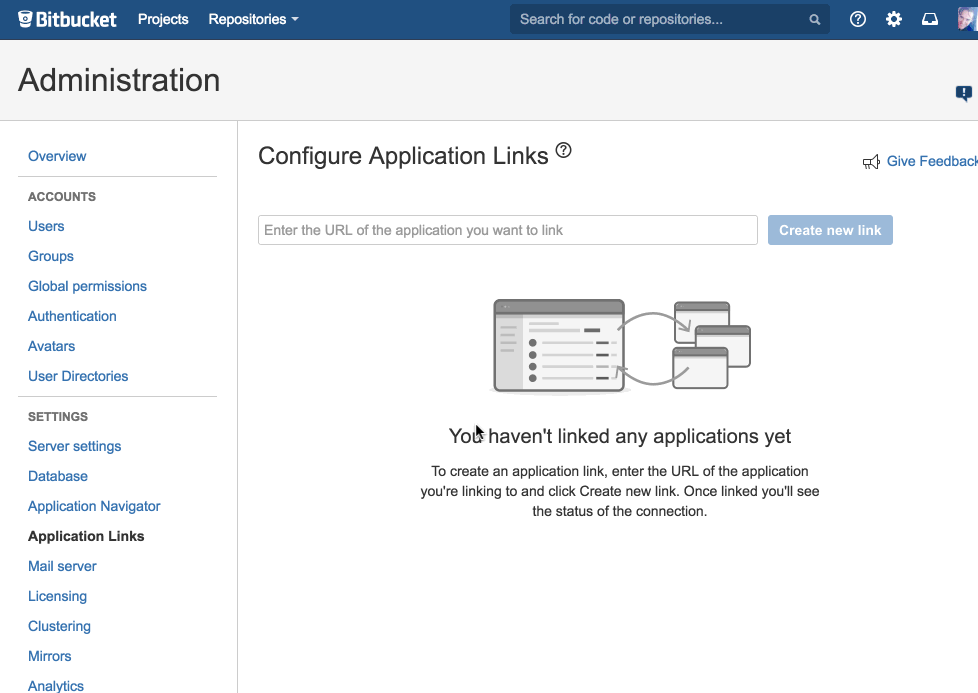
Task: Open the inbox tray icon
Action: 930,19
